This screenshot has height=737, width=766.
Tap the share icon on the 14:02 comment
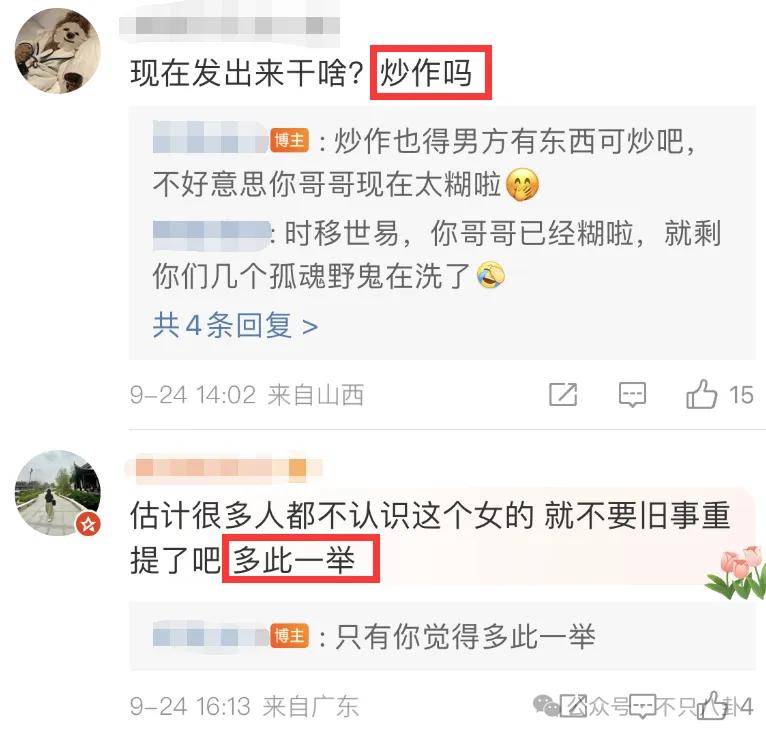click(563, 395)
